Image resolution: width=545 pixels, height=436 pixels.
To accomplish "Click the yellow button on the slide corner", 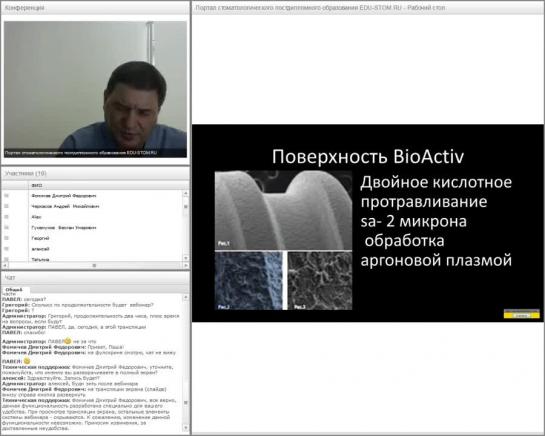I will tap(521, 315).
